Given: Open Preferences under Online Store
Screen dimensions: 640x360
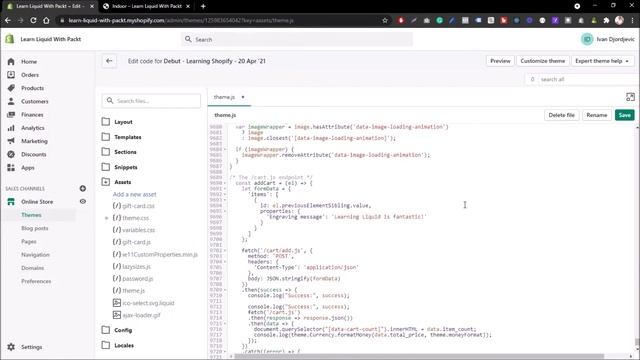Looking at the screenshot, I should [x=36, y=281].
